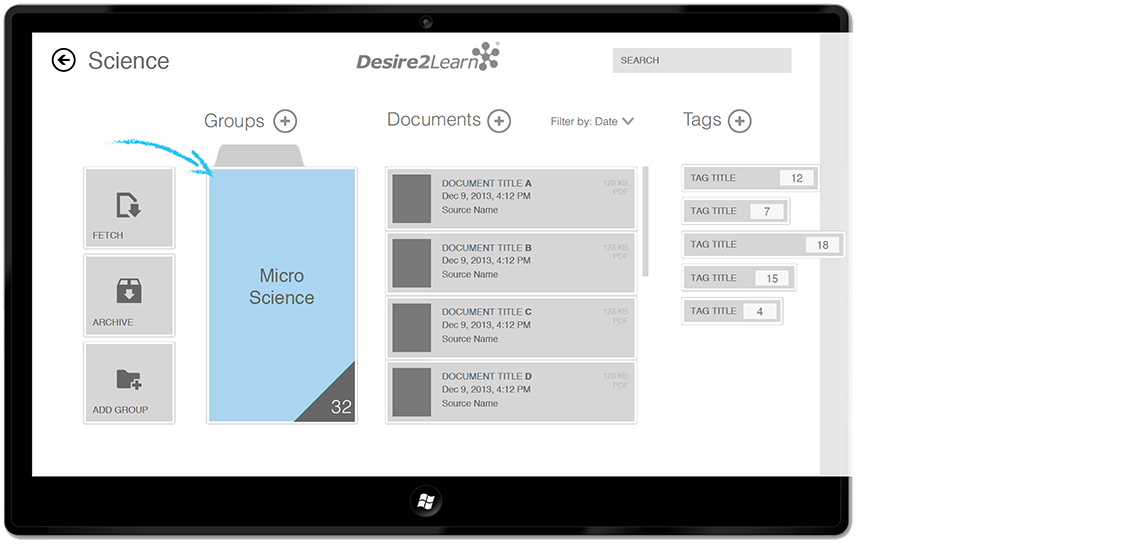Add a new document with plus icon
The image size is (1143, 545).
[499, 121]
